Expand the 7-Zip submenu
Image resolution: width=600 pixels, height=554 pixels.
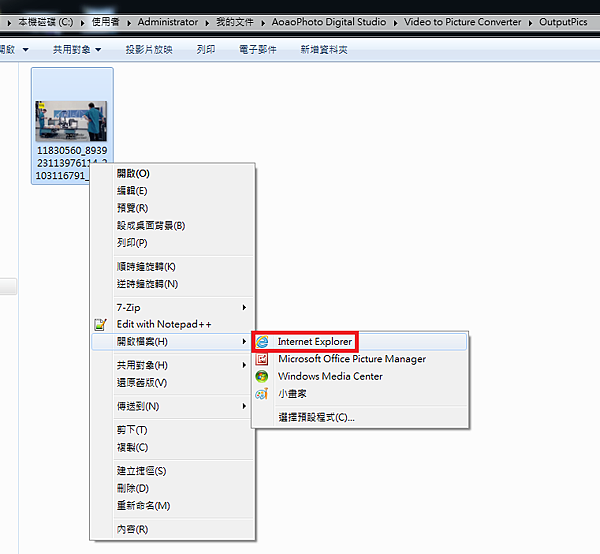tap(173, 308)
